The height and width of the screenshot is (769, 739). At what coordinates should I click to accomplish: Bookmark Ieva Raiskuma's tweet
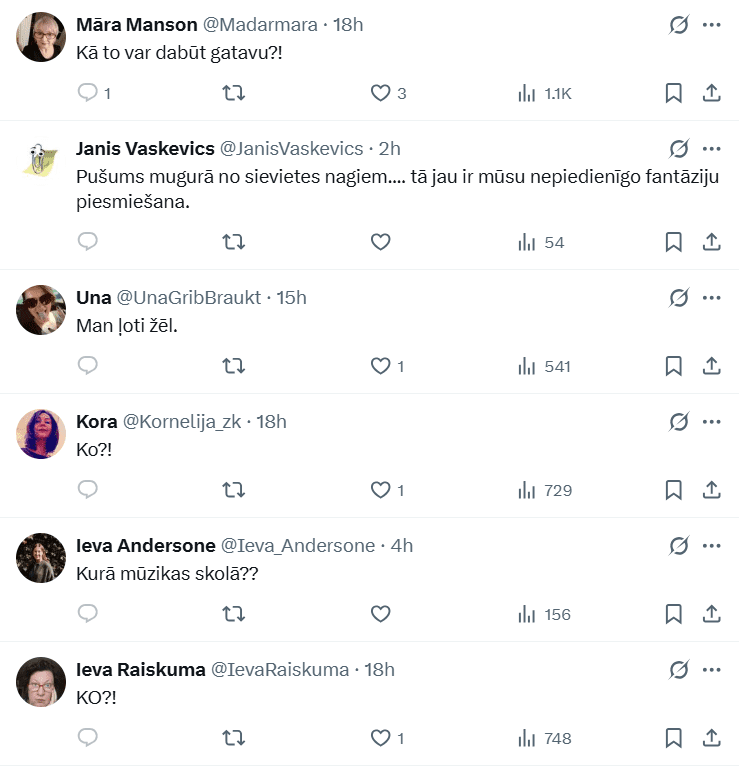[674, 738]
